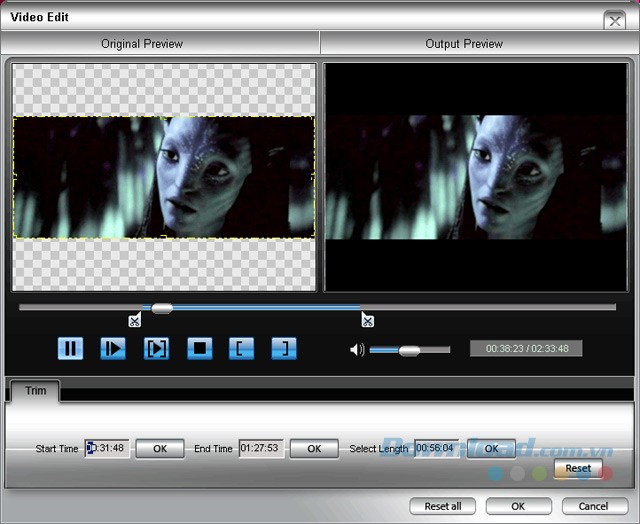The image size is (640, 524).
Task: Focus the End Time input field
Action: click(x=260, y=448)
